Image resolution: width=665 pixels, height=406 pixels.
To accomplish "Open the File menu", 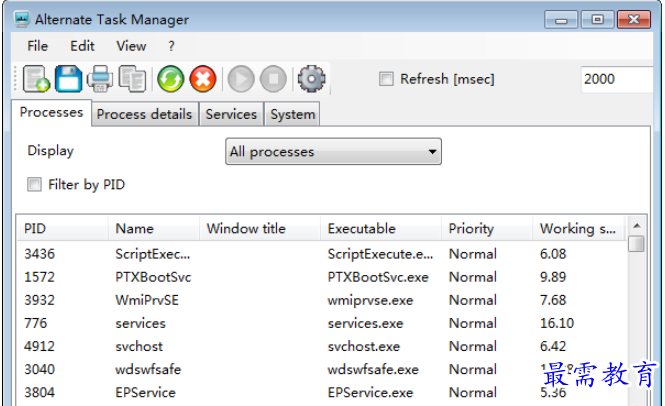I will tap(37, 46).
